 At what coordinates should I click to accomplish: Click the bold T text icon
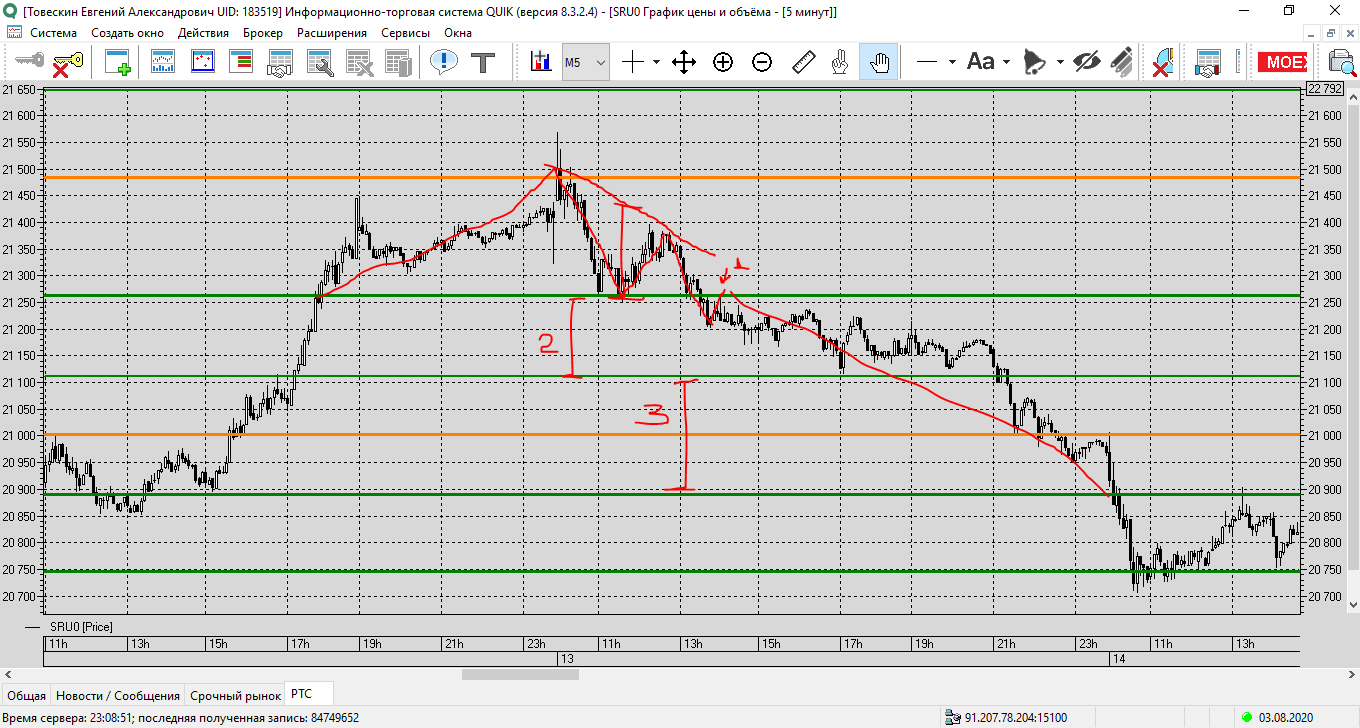tap(484, 62)
